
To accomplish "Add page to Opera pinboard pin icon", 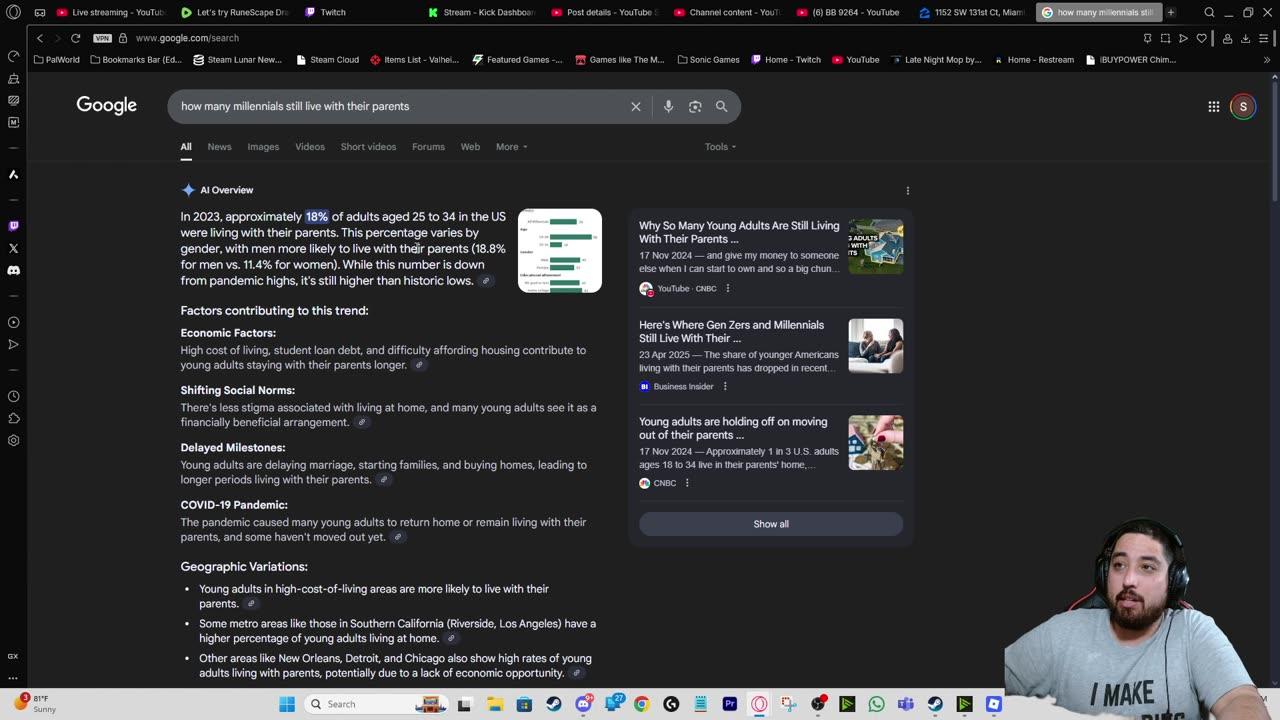I will (x=1147, y=38).
